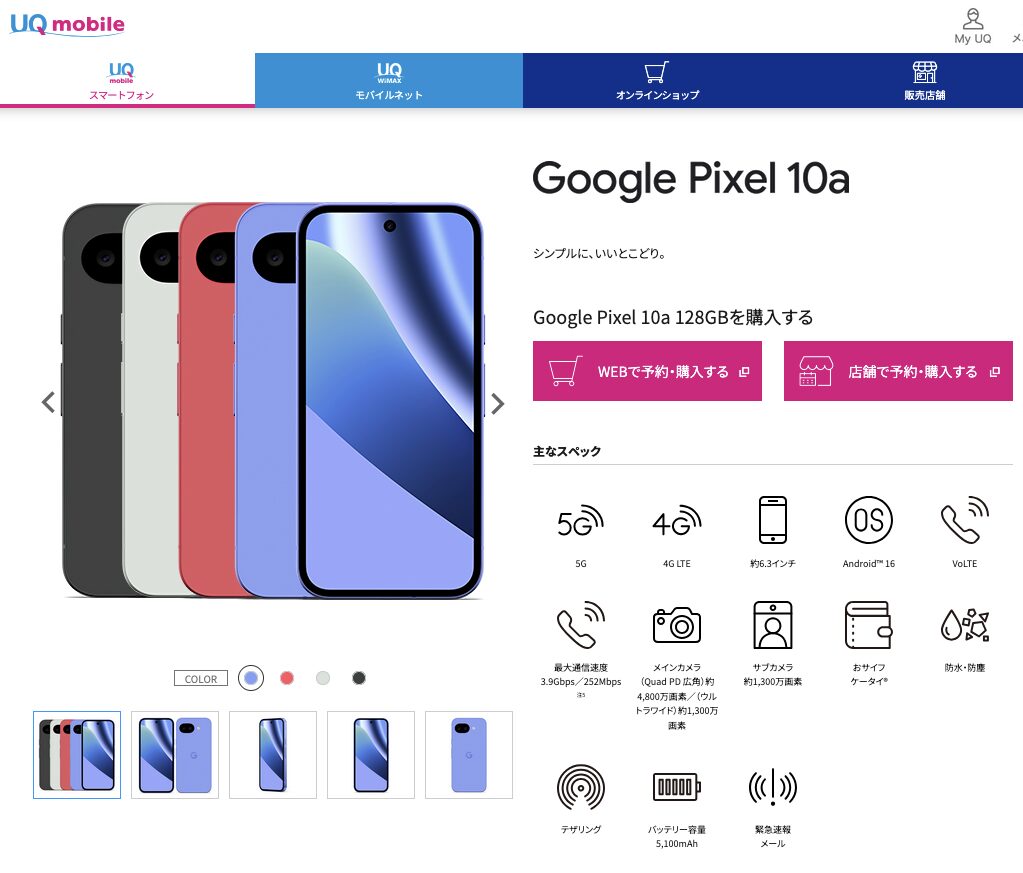Open the オンラインショップ tab
Image resolution: width=1023 pixels, height=873 pixels.
coord(656,80)
